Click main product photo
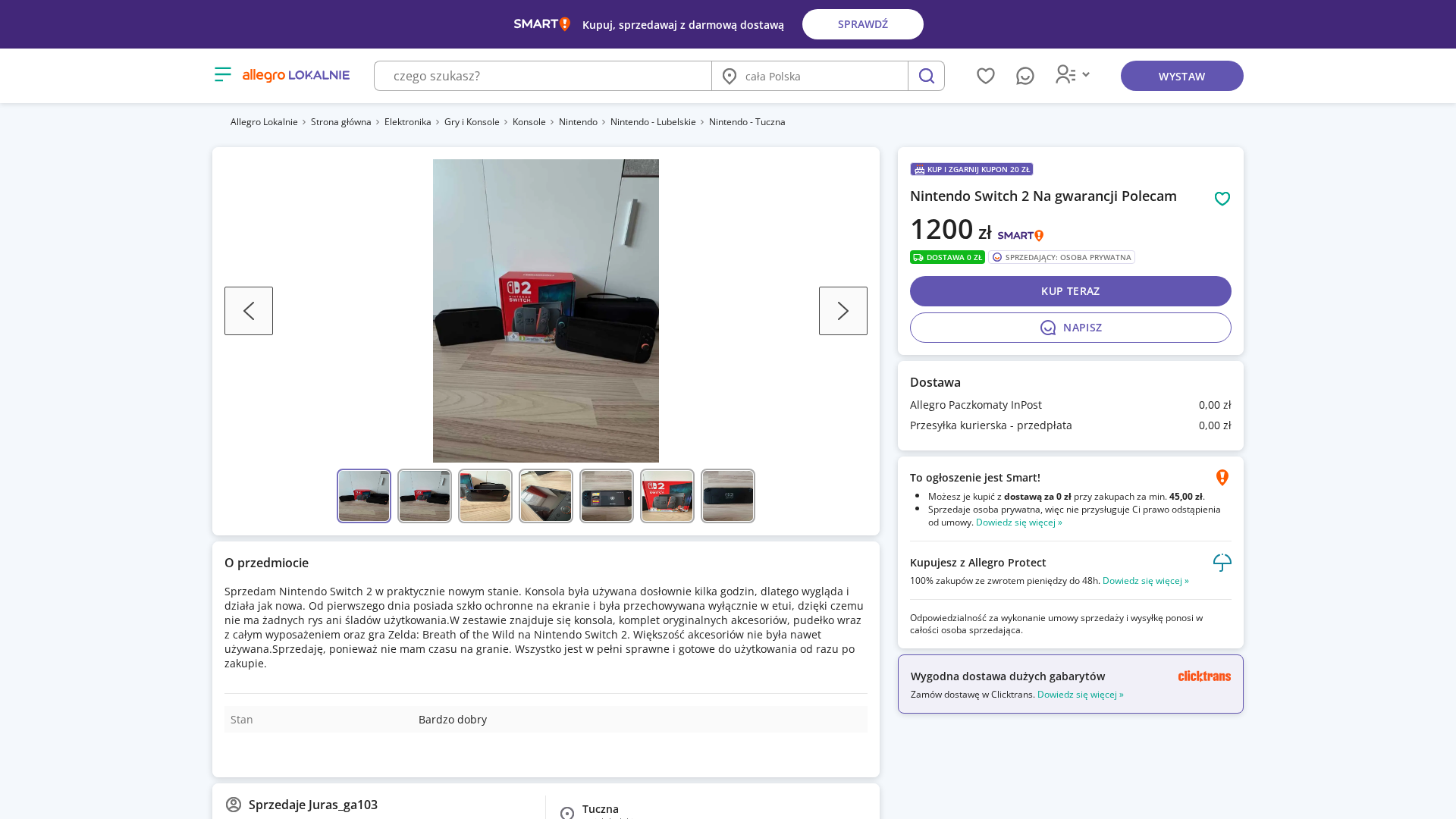The width and height of the screenshot is (1456, 819). tap(546, 311)
